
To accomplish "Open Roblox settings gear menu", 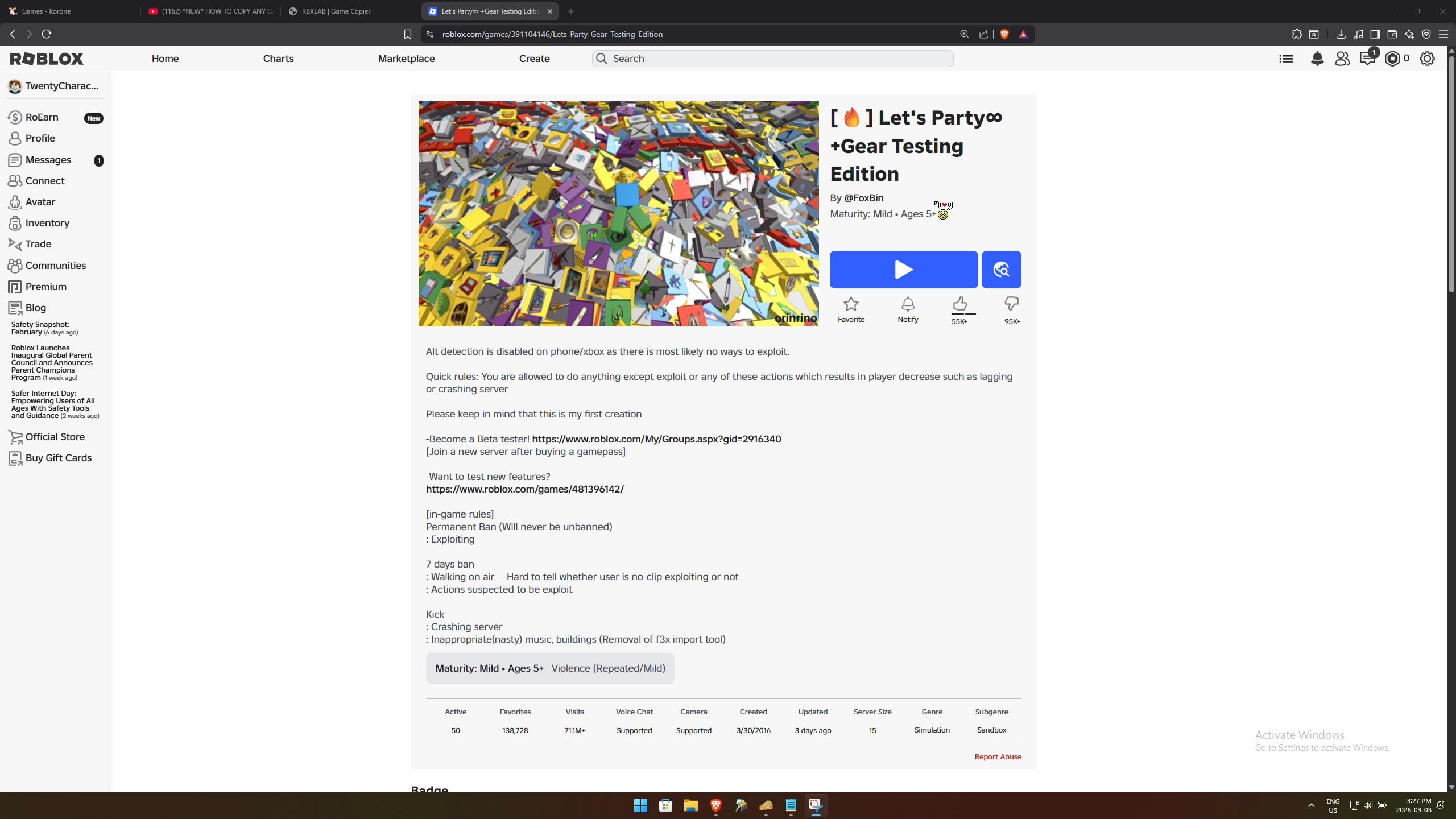I will (x=1427, y=59).
